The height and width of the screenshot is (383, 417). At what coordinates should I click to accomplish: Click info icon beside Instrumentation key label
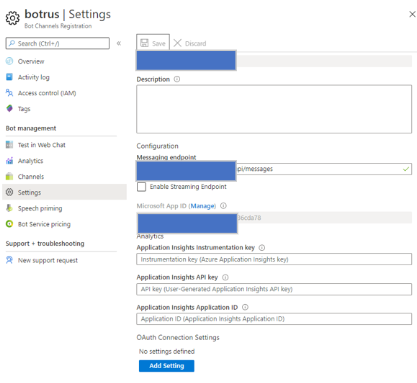tap(262, 247)
